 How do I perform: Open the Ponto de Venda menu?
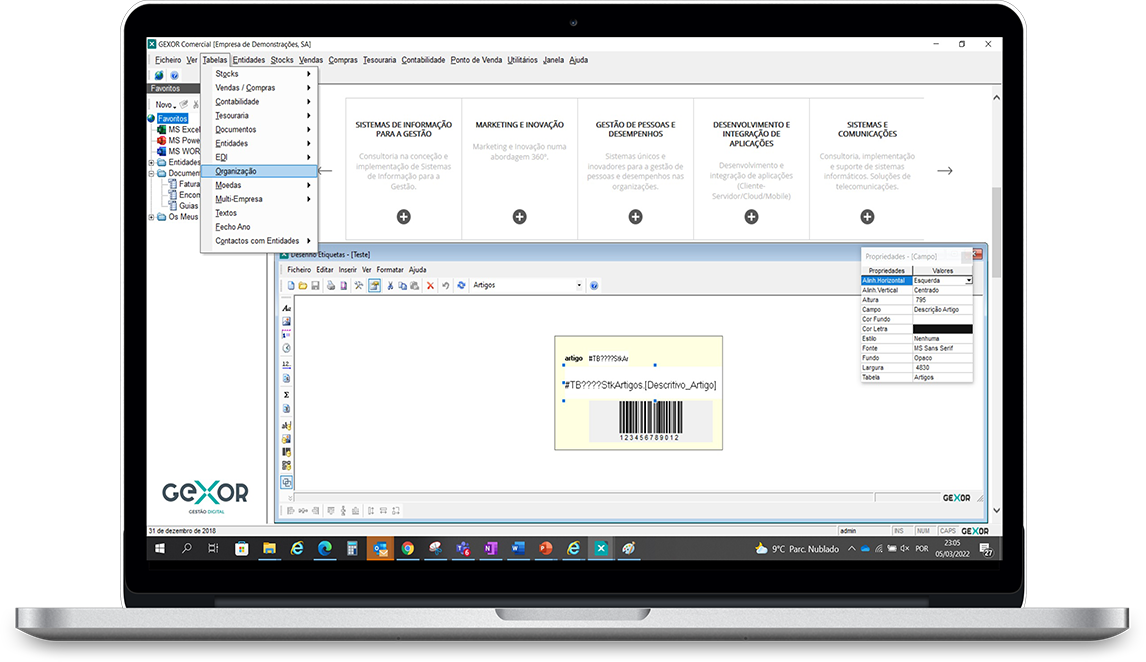[476, 60]
